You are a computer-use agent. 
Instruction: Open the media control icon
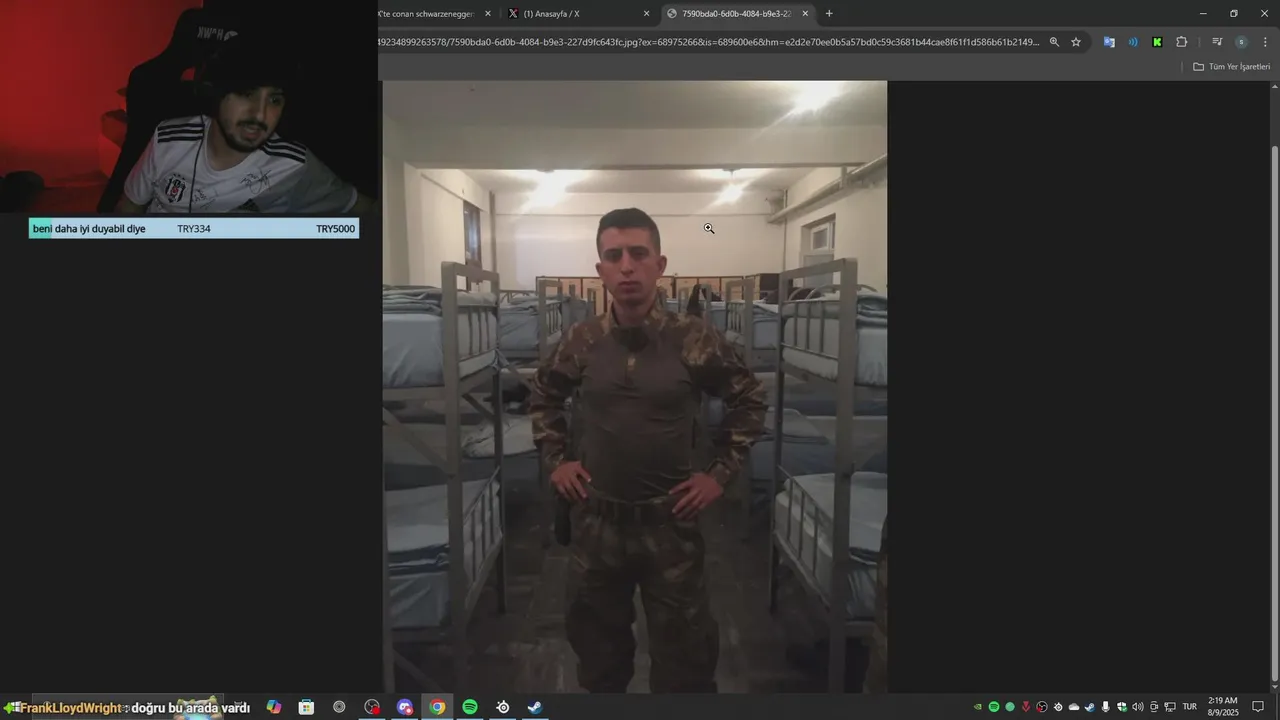coord(1217,42)
